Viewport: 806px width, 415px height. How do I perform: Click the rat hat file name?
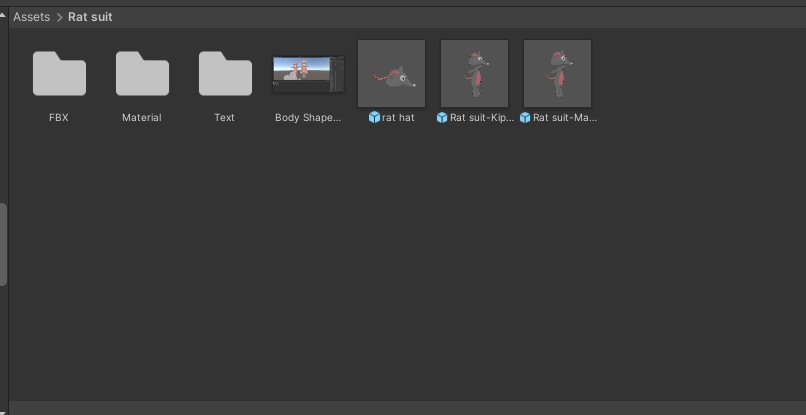tap(398, 118)
